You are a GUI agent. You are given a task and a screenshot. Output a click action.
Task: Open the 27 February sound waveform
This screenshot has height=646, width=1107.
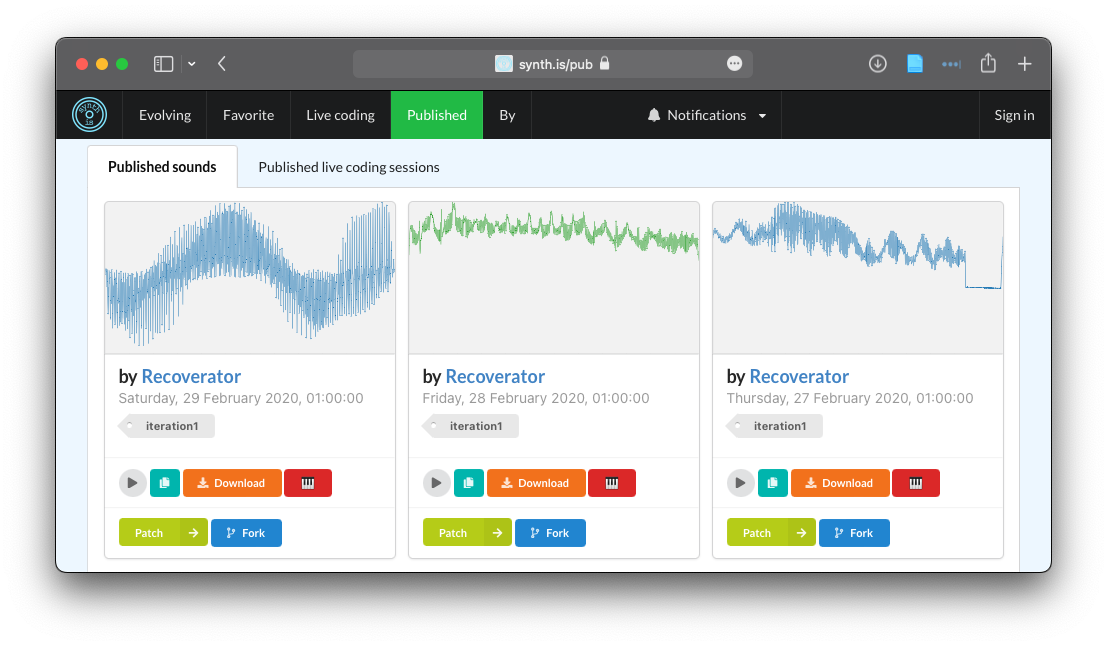(858, 277)
